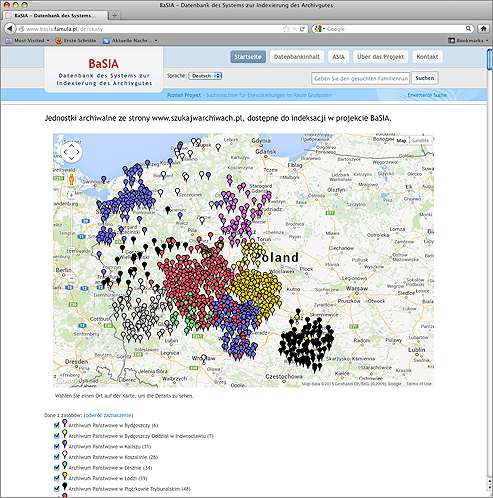Focus the family name search field
The image size is (493, 498).
click(x=360, y=78)
